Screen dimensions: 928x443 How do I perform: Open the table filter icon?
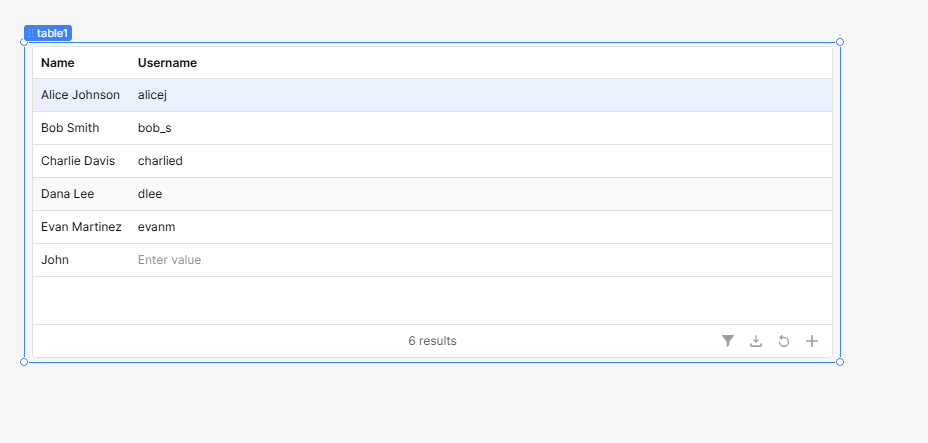[x=728, y=341]
